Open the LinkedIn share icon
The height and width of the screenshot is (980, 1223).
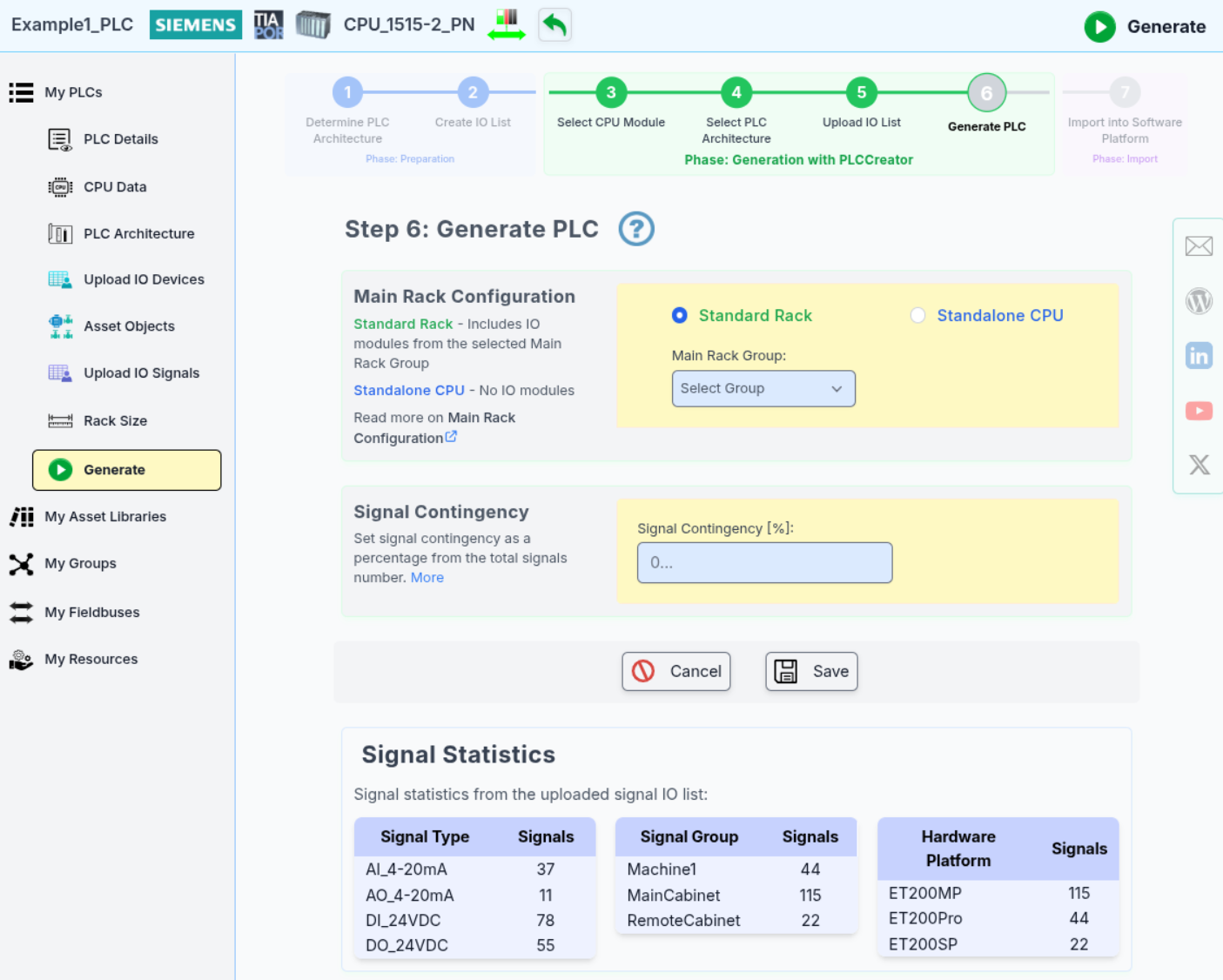[1199, 355]
